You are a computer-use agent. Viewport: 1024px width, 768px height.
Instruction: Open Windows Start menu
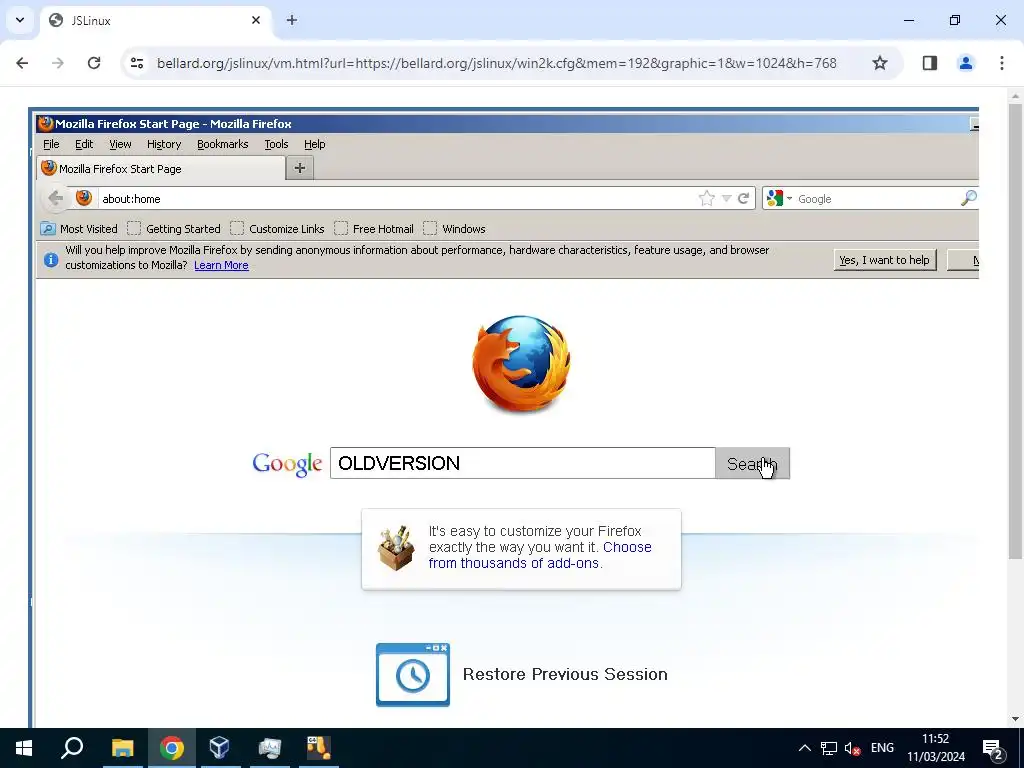coord(24,748)
